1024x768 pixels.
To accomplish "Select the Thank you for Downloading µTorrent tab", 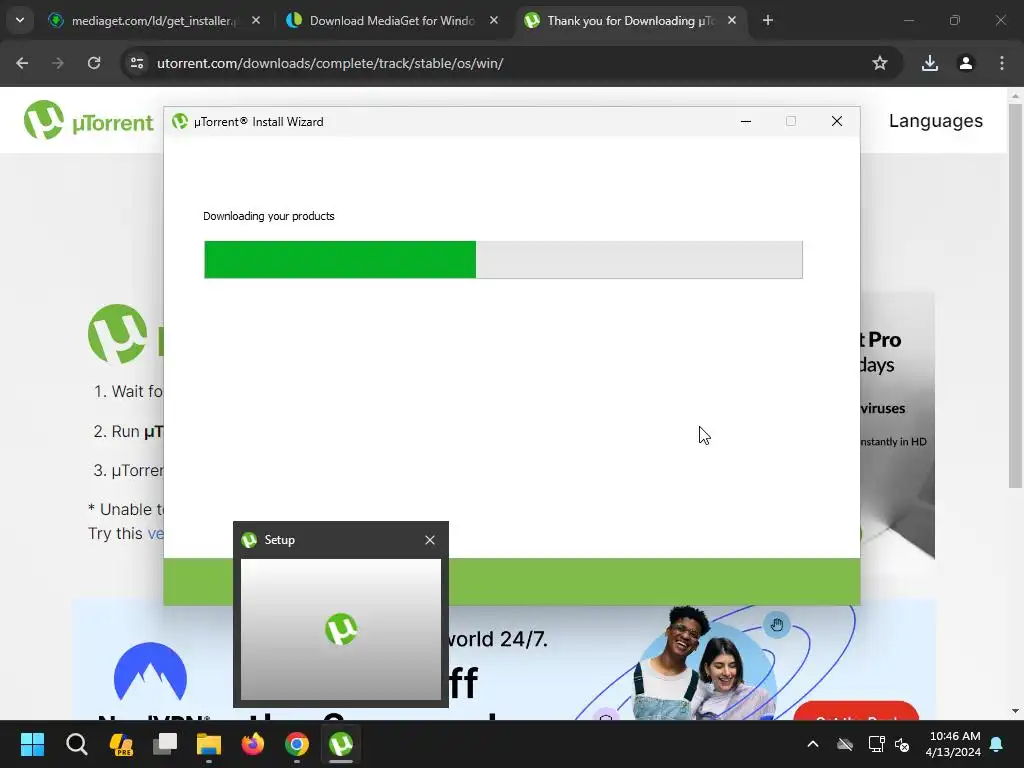I will (632, 20).
